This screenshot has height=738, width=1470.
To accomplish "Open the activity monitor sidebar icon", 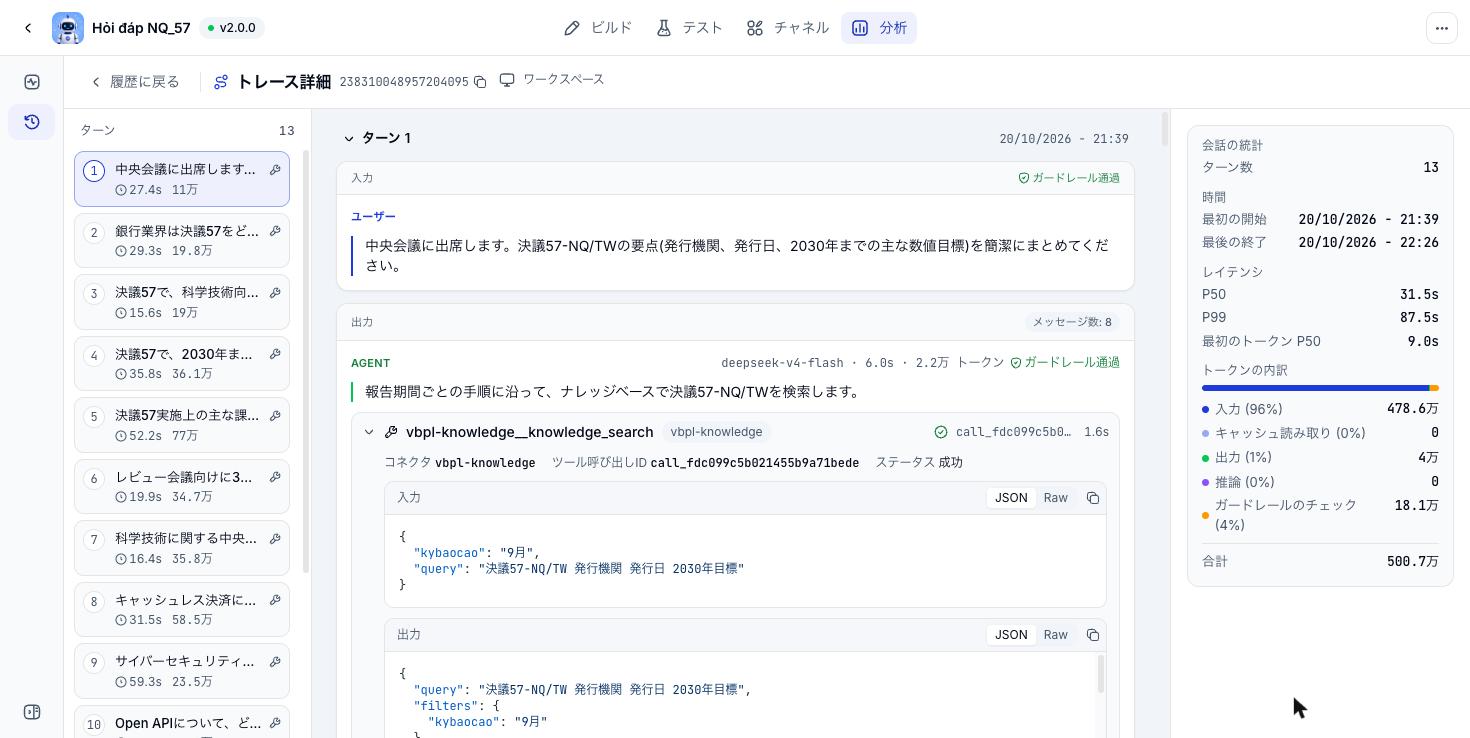I will [32, 82].
